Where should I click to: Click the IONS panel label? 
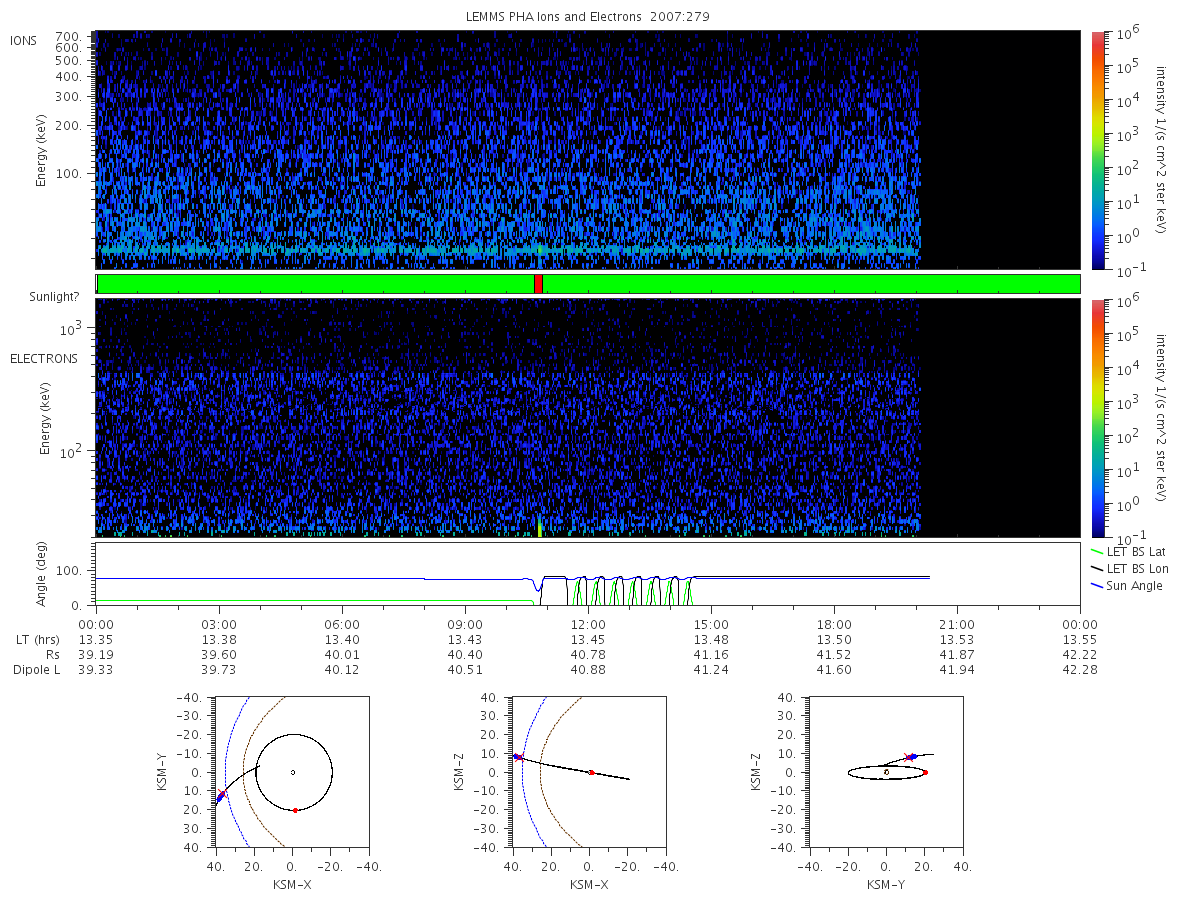tap(24, 40)
